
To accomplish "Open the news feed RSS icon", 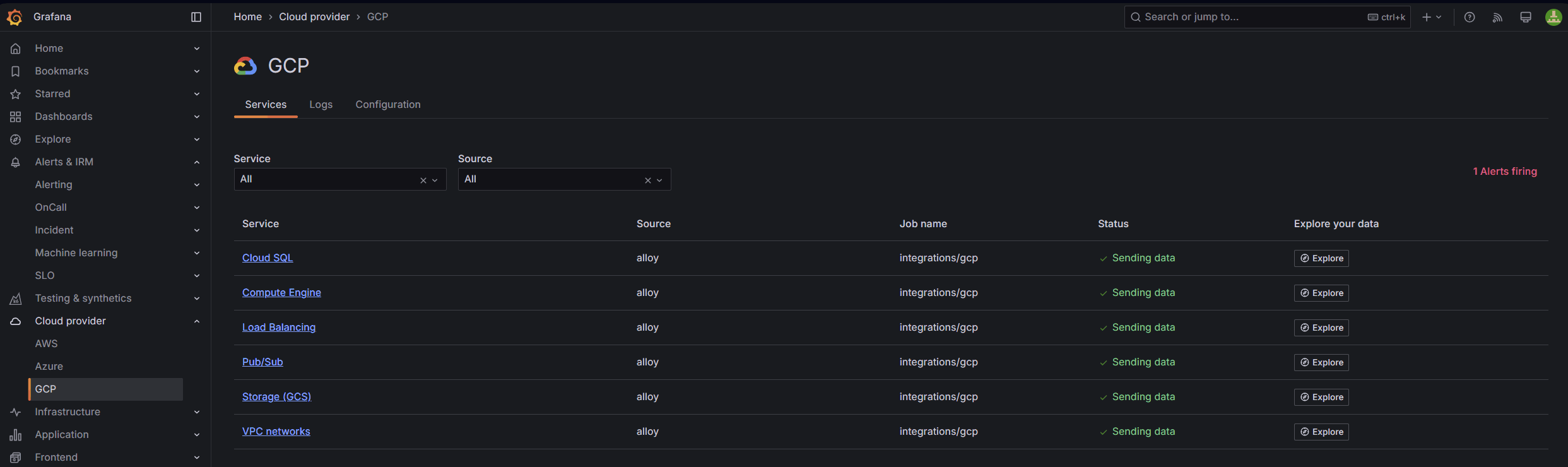I will (x=1497, y=17).
